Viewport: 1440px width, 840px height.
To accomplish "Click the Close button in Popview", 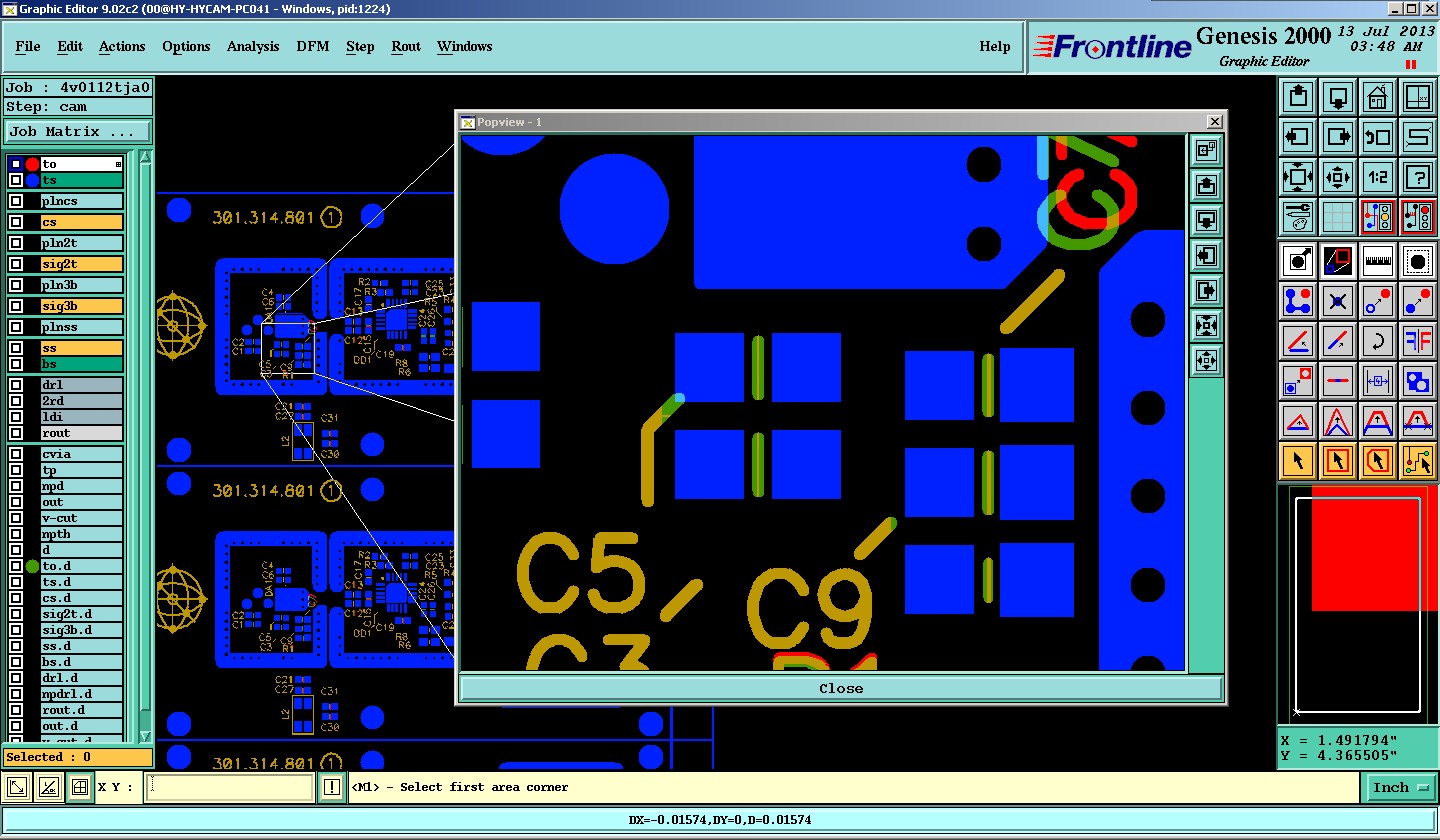I will click(841, 688).
